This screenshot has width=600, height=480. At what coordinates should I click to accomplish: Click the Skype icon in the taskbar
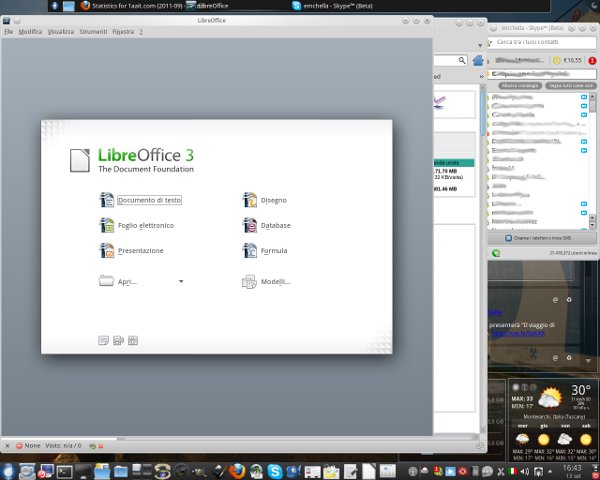click(273, 470)
